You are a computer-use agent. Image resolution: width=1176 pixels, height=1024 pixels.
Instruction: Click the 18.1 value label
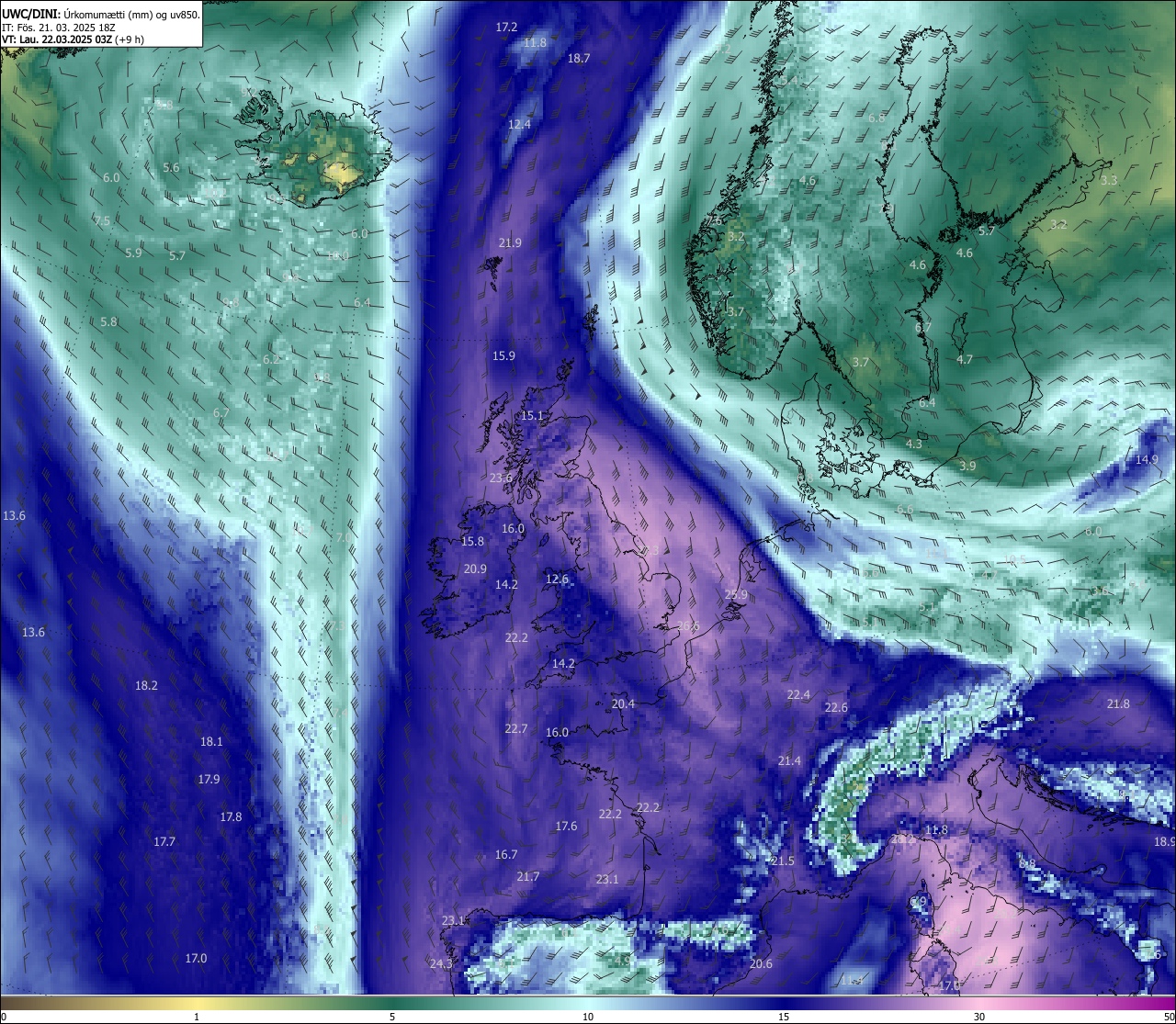pos(211,742)
